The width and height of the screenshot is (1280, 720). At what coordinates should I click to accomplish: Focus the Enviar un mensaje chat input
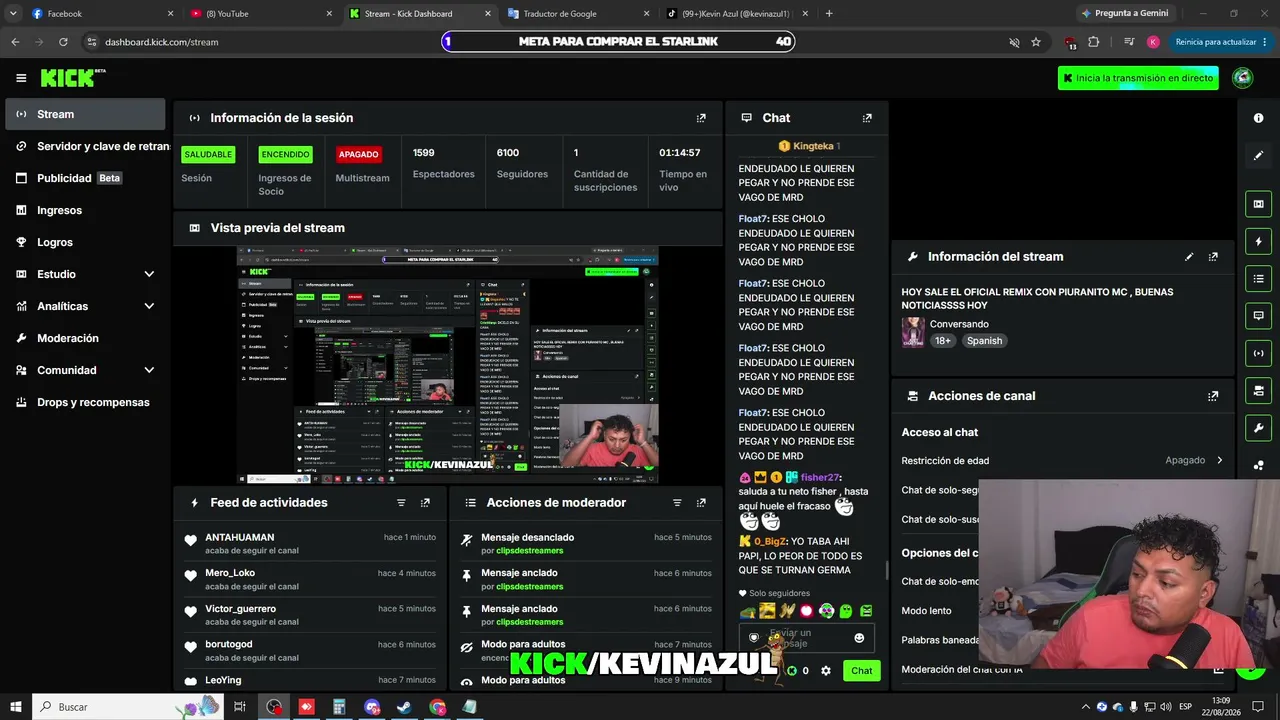tap(807, 638)
